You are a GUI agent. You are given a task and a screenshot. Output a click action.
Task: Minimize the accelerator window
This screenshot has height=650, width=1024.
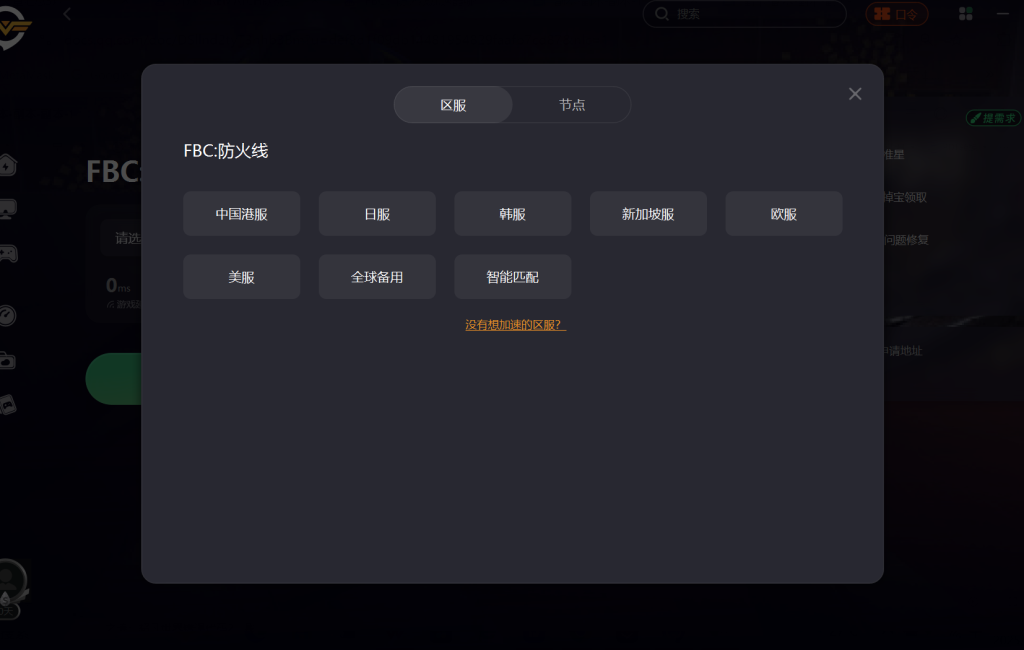[1003, 14]
